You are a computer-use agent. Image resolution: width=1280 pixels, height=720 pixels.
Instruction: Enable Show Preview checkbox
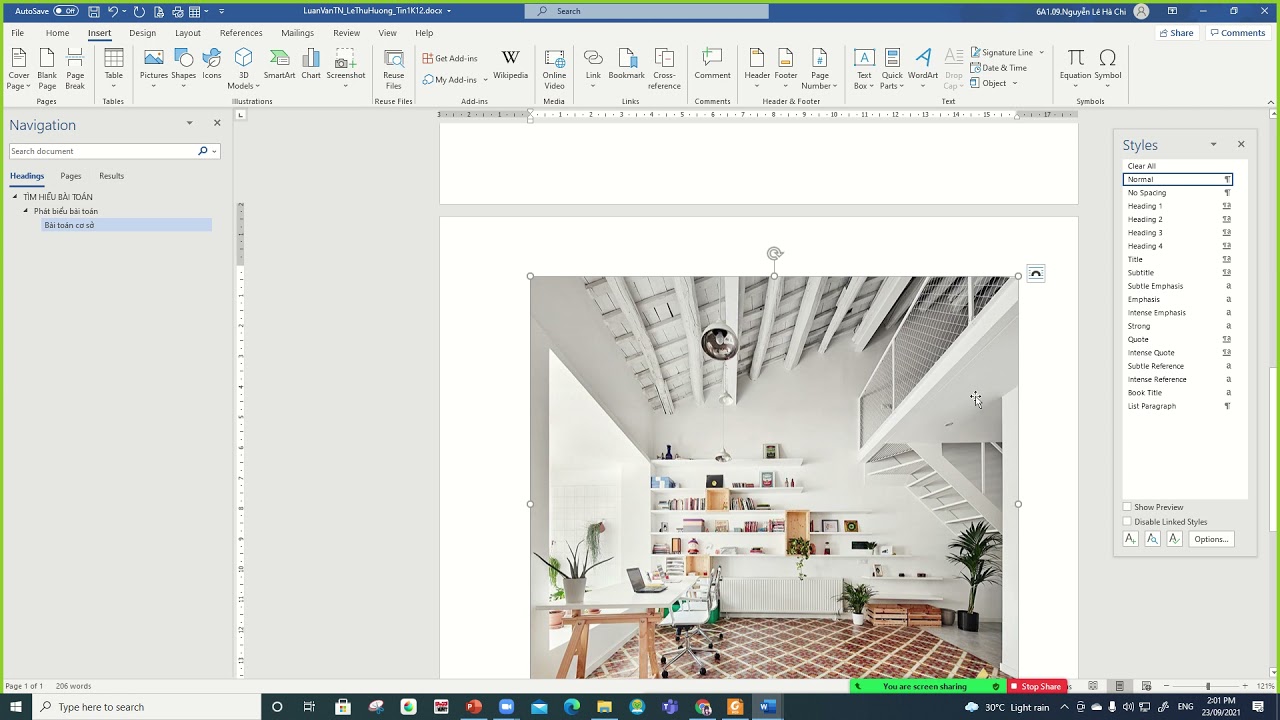tap(1127, 508)
